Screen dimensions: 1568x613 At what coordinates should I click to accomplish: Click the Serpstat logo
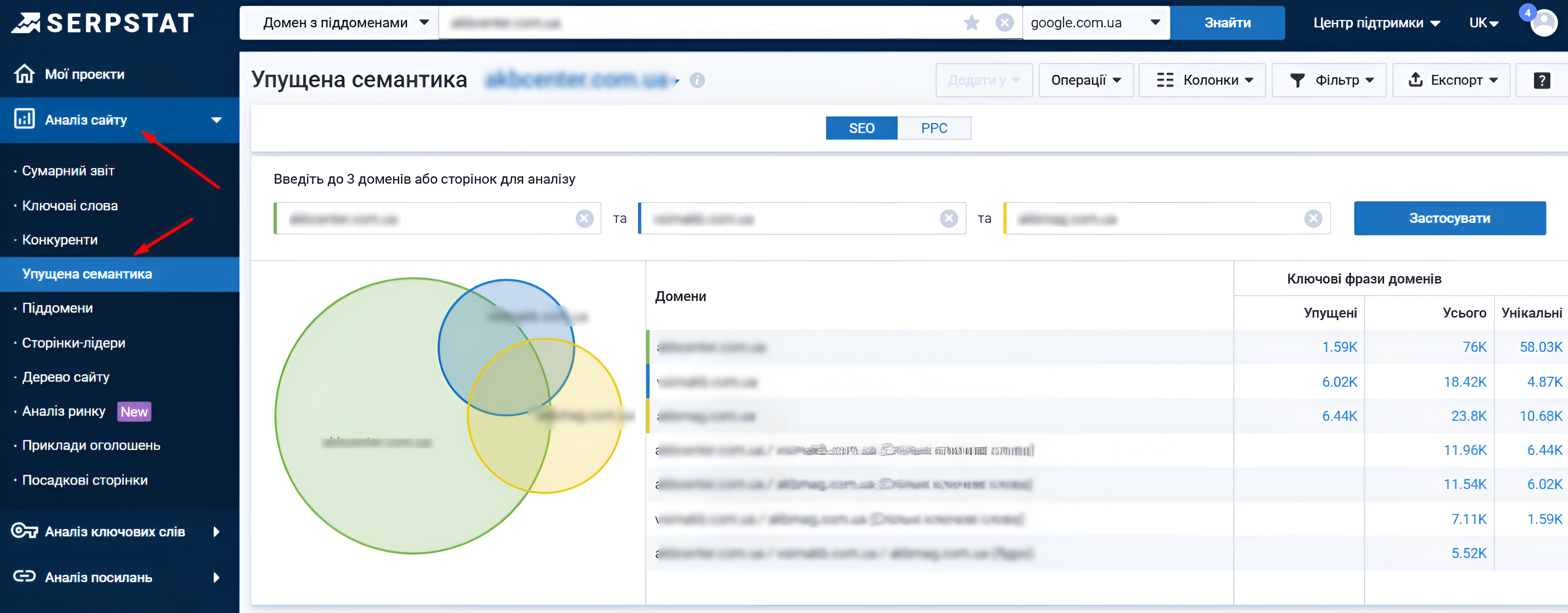(102, 23)
